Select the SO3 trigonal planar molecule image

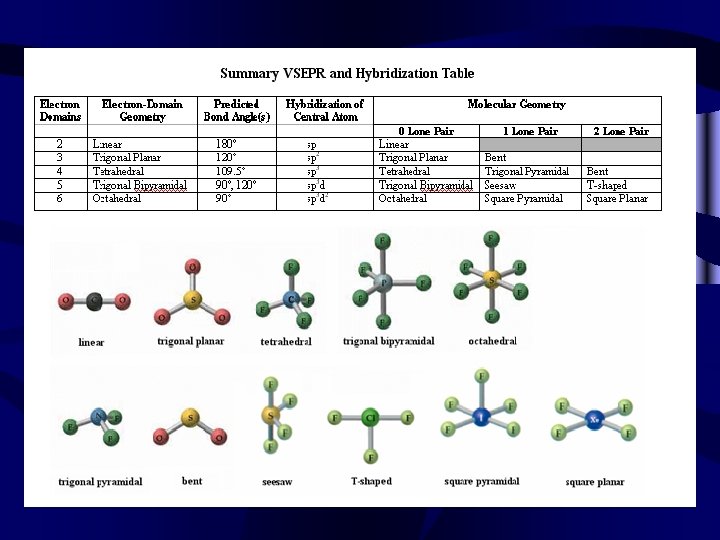[x=192, y=292]
